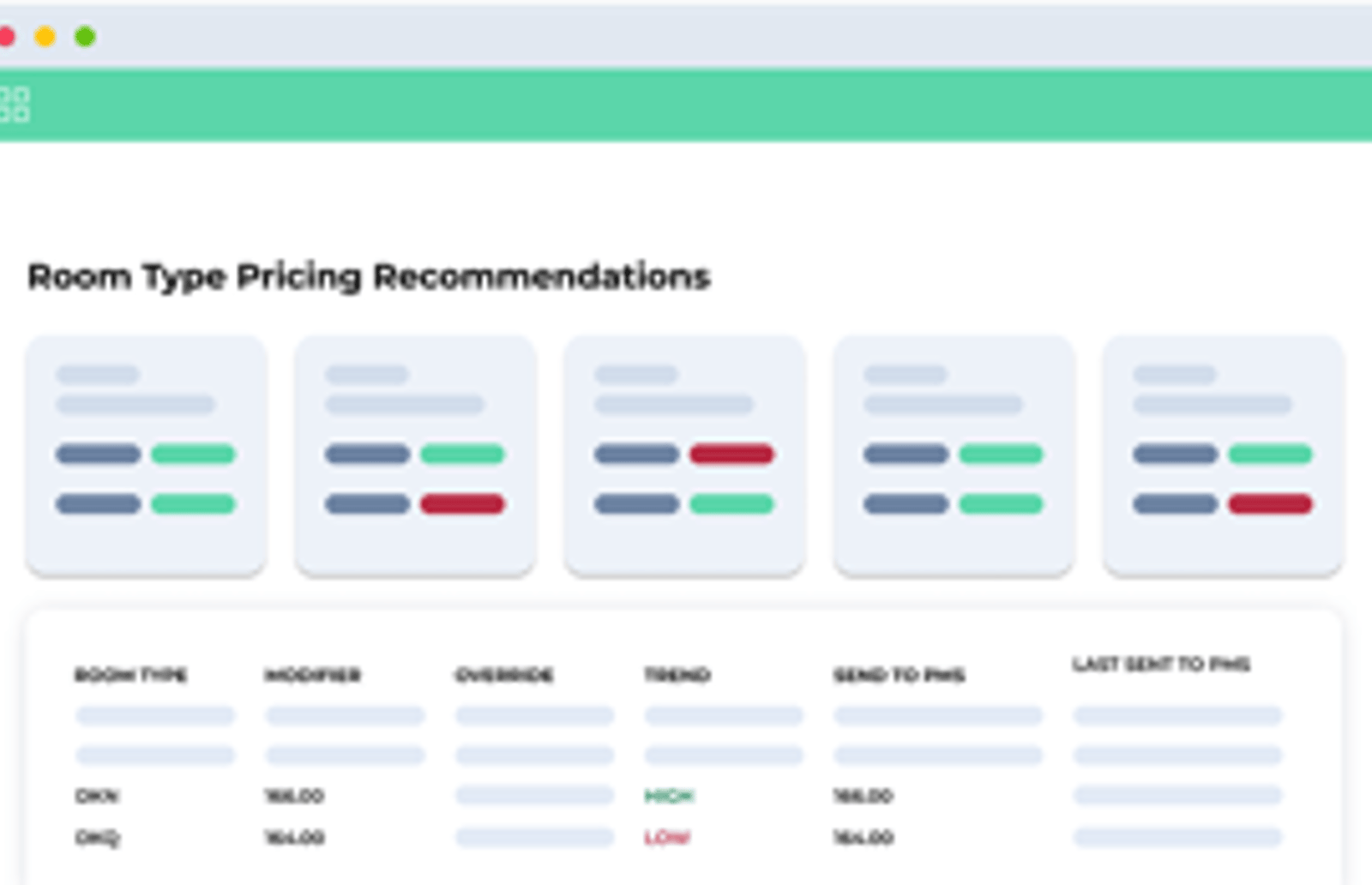Click the modifier value in the HIGH trend row

pos(294,796)
